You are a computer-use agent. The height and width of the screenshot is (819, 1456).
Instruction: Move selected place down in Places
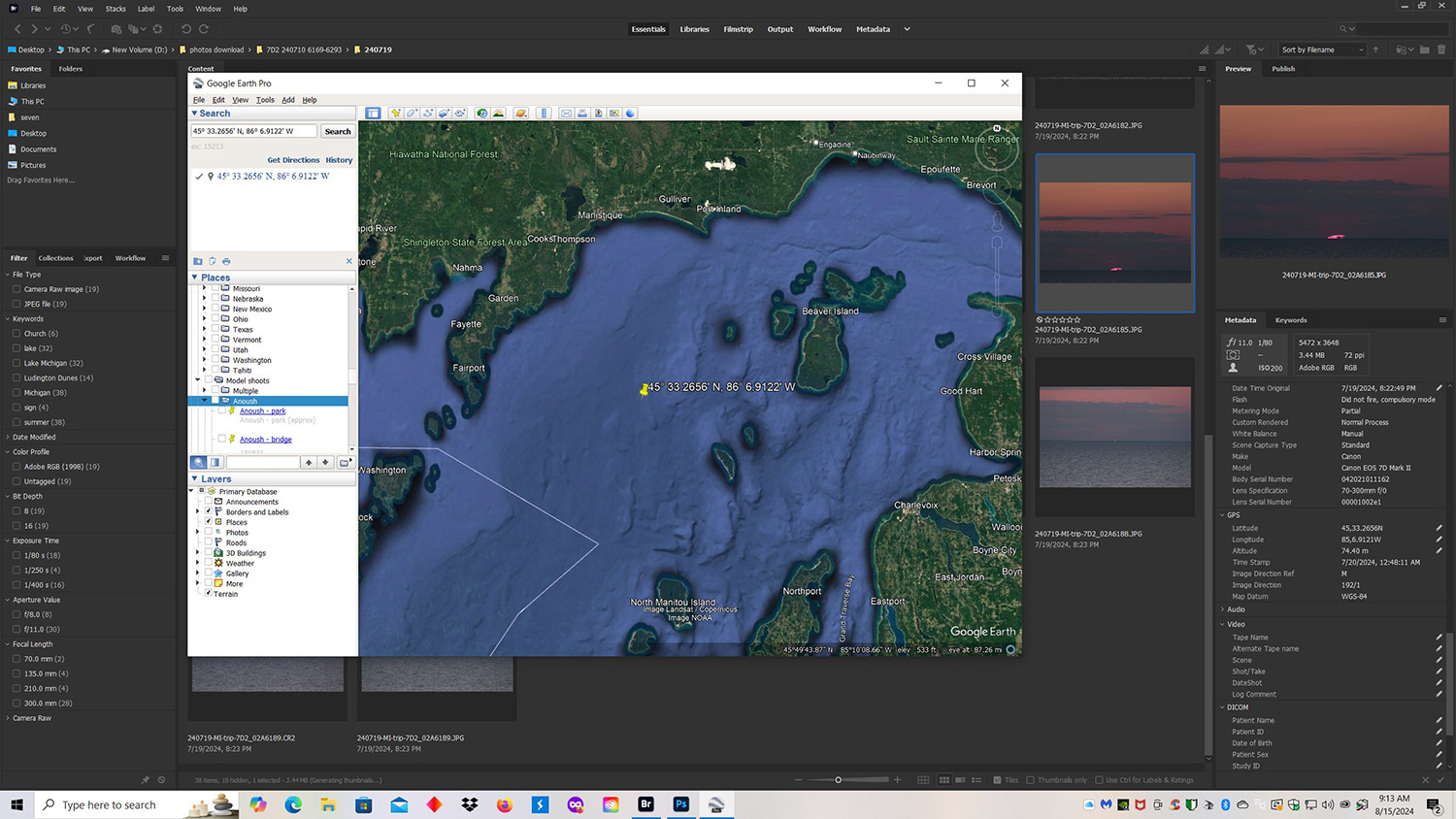(x=326, y=463)
